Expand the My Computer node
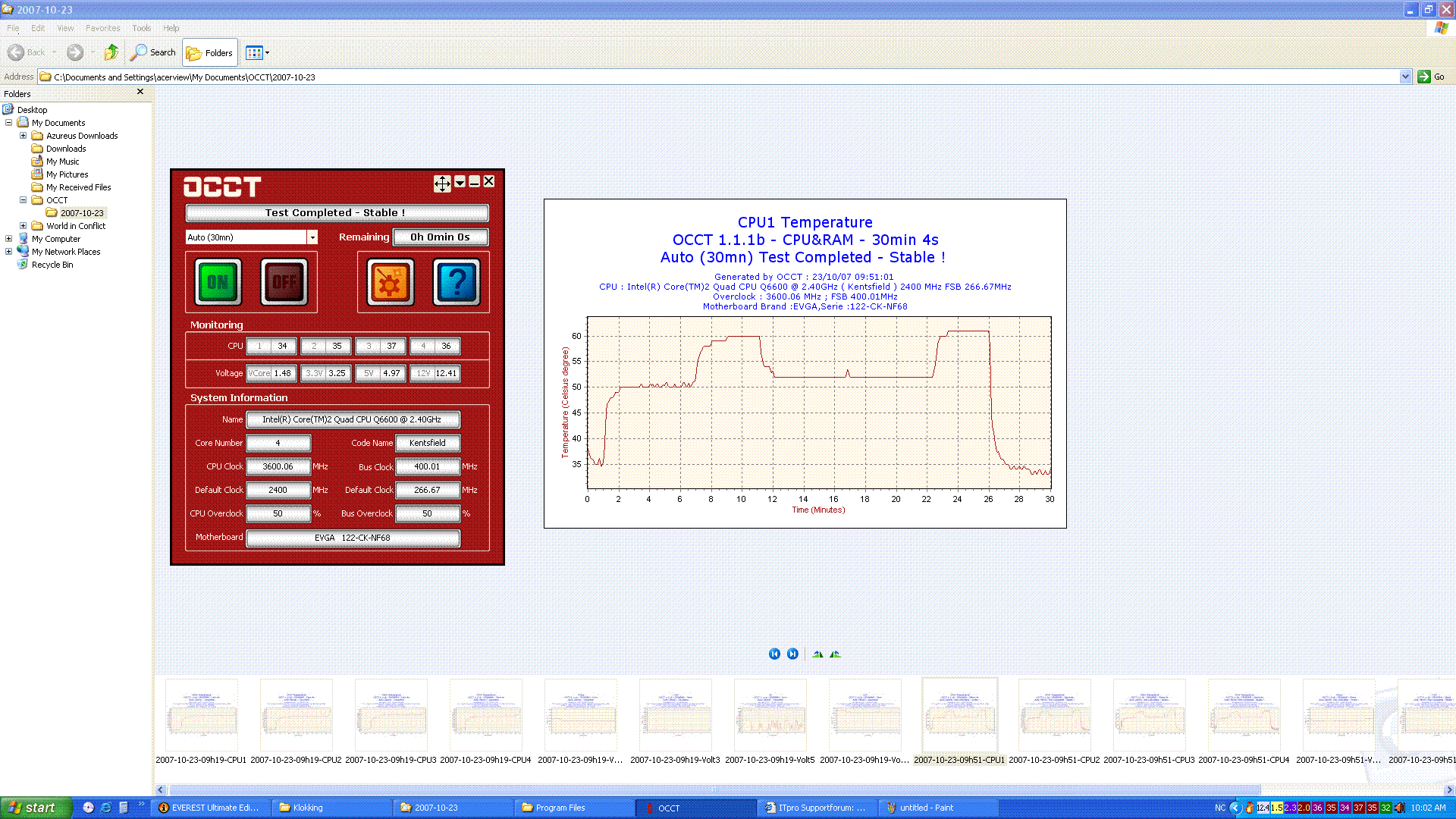 pyautogui.click(x=9, y=239)
